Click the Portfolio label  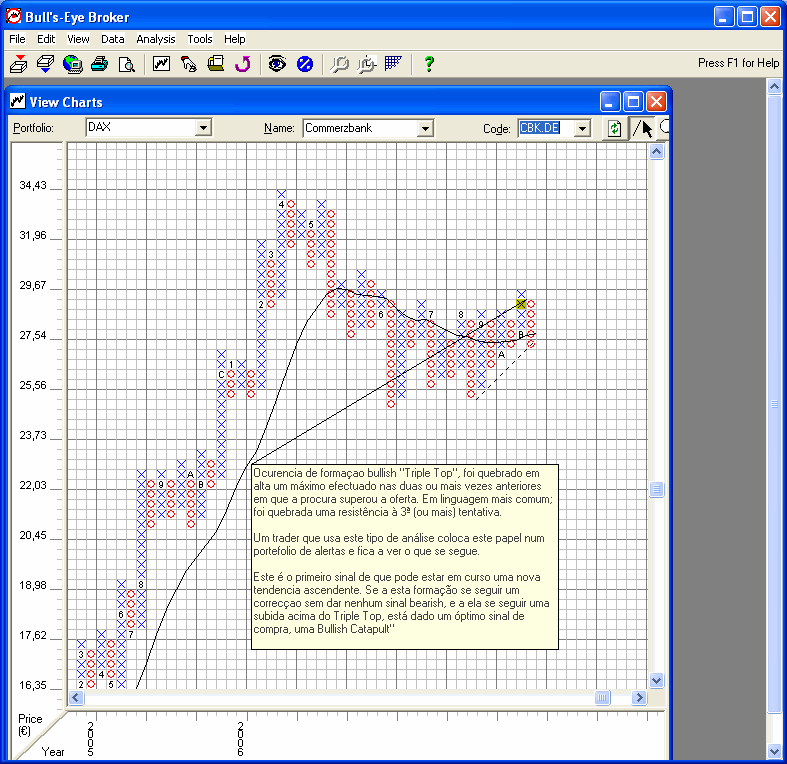tap(33, 128)
